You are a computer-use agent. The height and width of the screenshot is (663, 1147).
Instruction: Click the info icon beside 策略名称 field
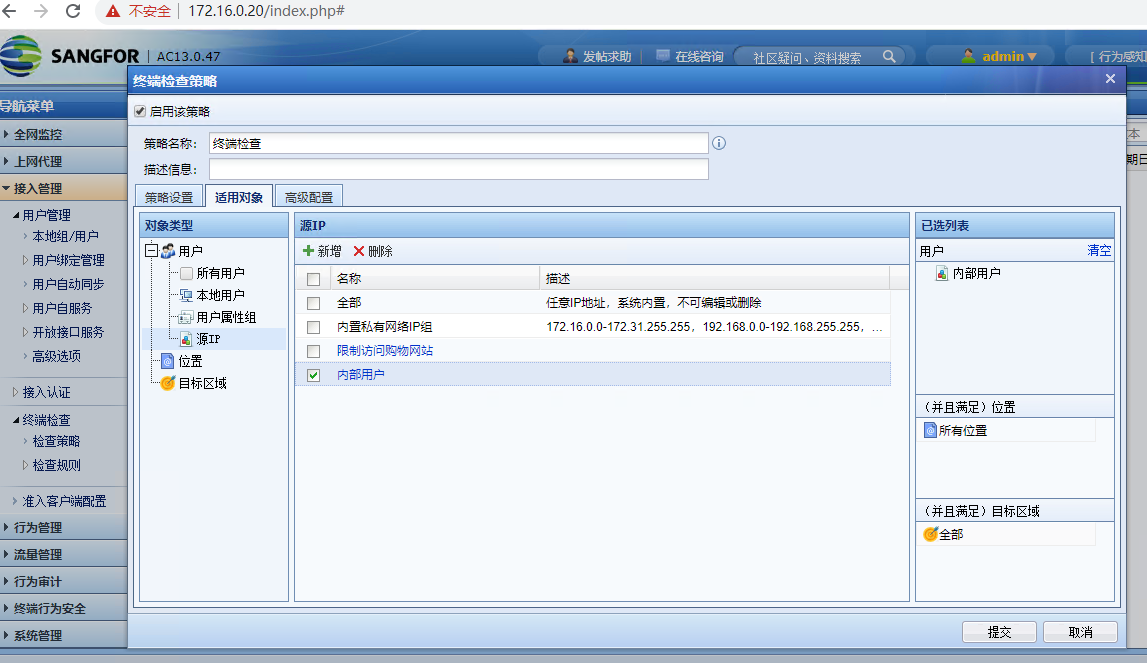718,143
